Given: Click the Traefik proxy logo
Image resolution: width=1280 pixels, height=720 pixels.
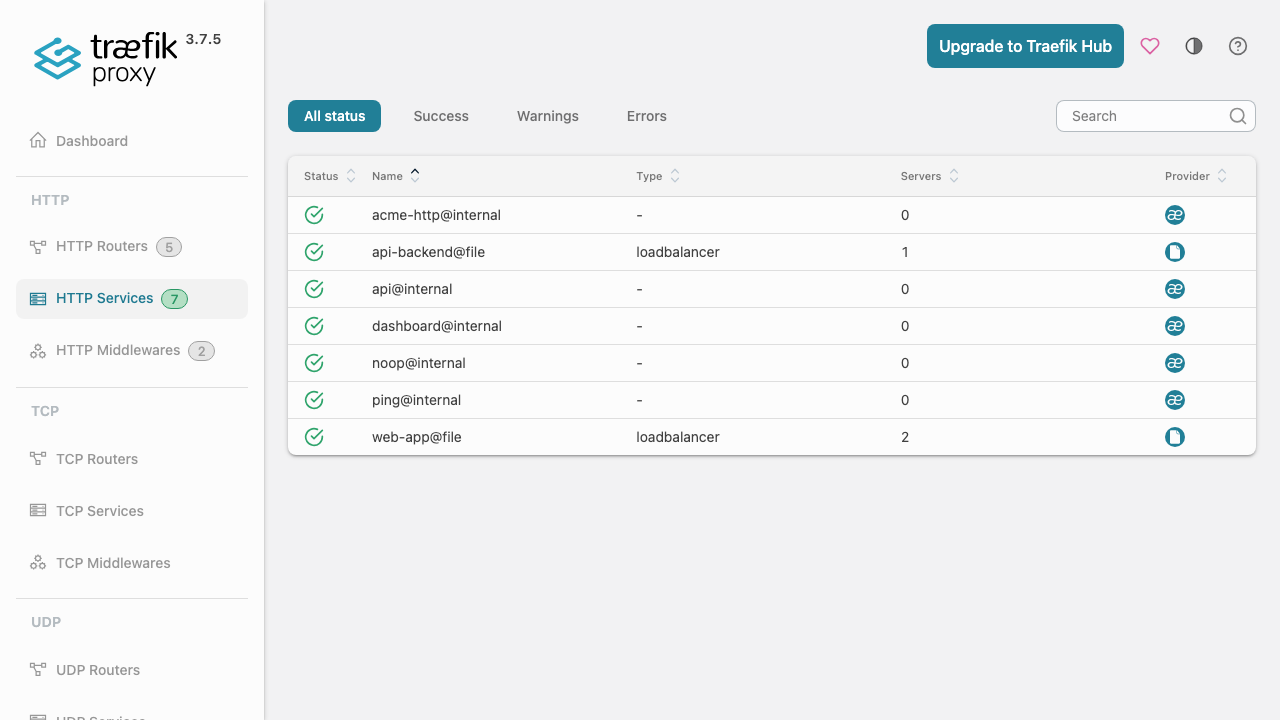Looking at the screenshot, I should (x=106, y=59).
